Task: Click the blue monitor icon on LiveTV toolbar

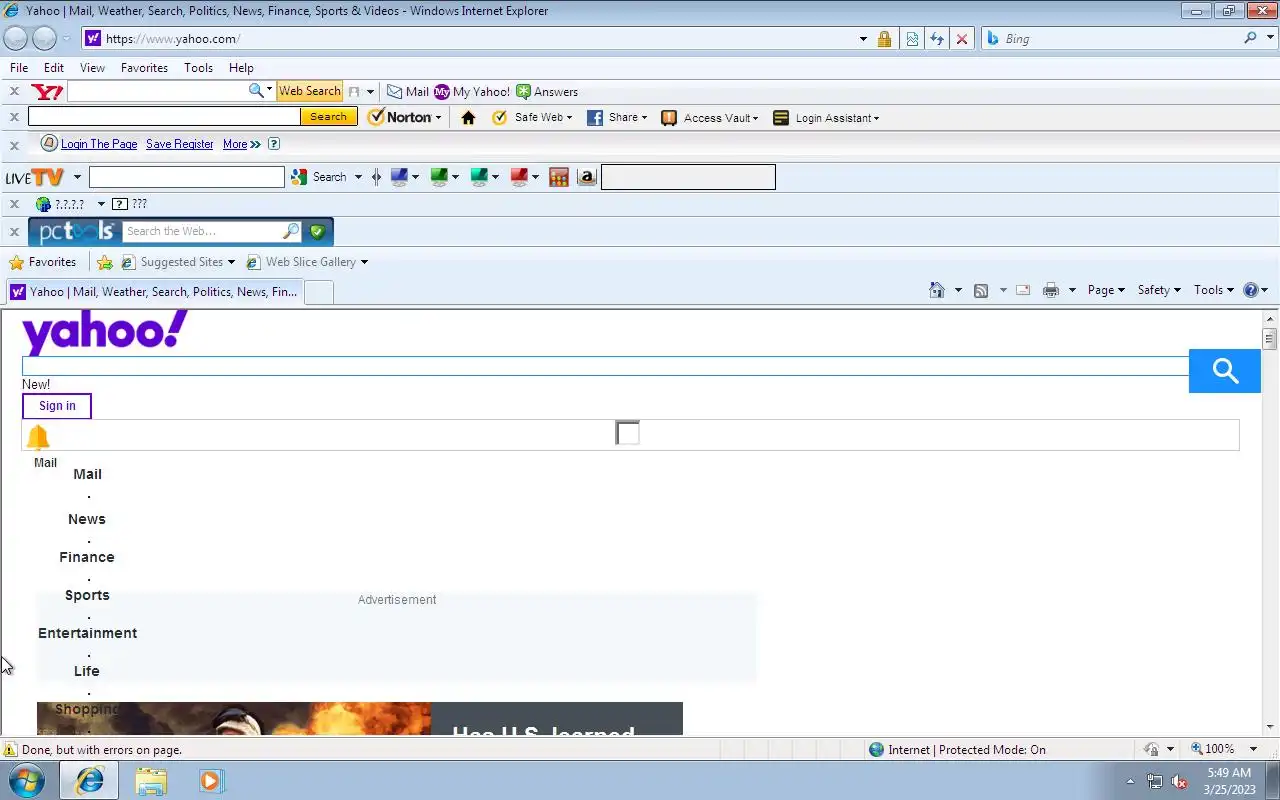Action: pyautogui.click(x=399, y=177)
